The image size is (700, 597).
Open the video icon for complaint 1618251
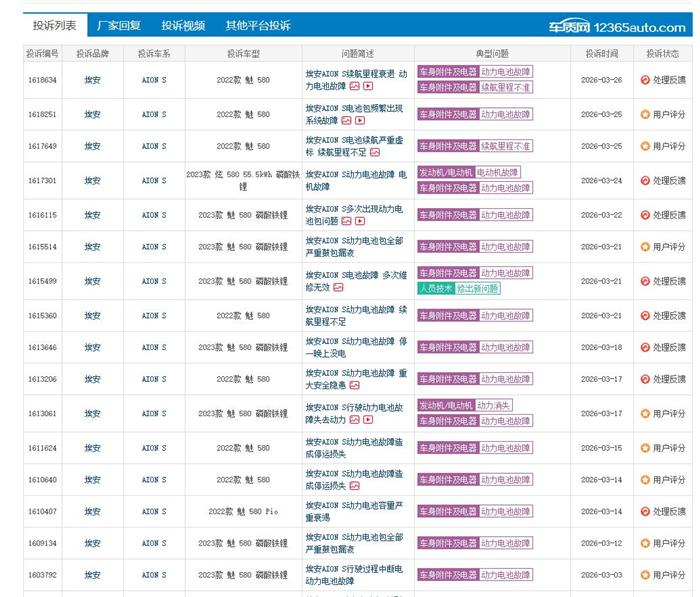(x=360, y=120)
